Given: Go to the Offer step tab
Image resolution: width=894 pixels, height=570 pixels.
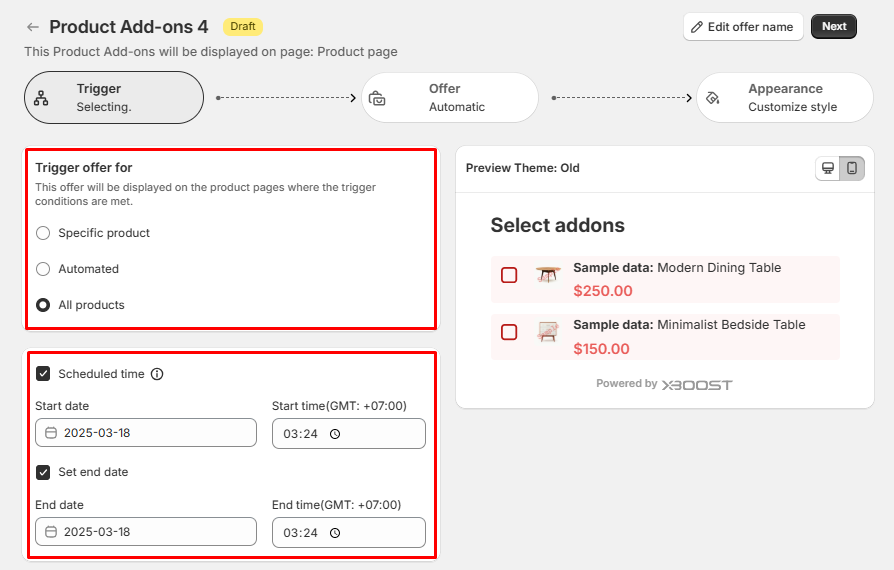Looking at the screenshot, I should click(x=450, y=97).
